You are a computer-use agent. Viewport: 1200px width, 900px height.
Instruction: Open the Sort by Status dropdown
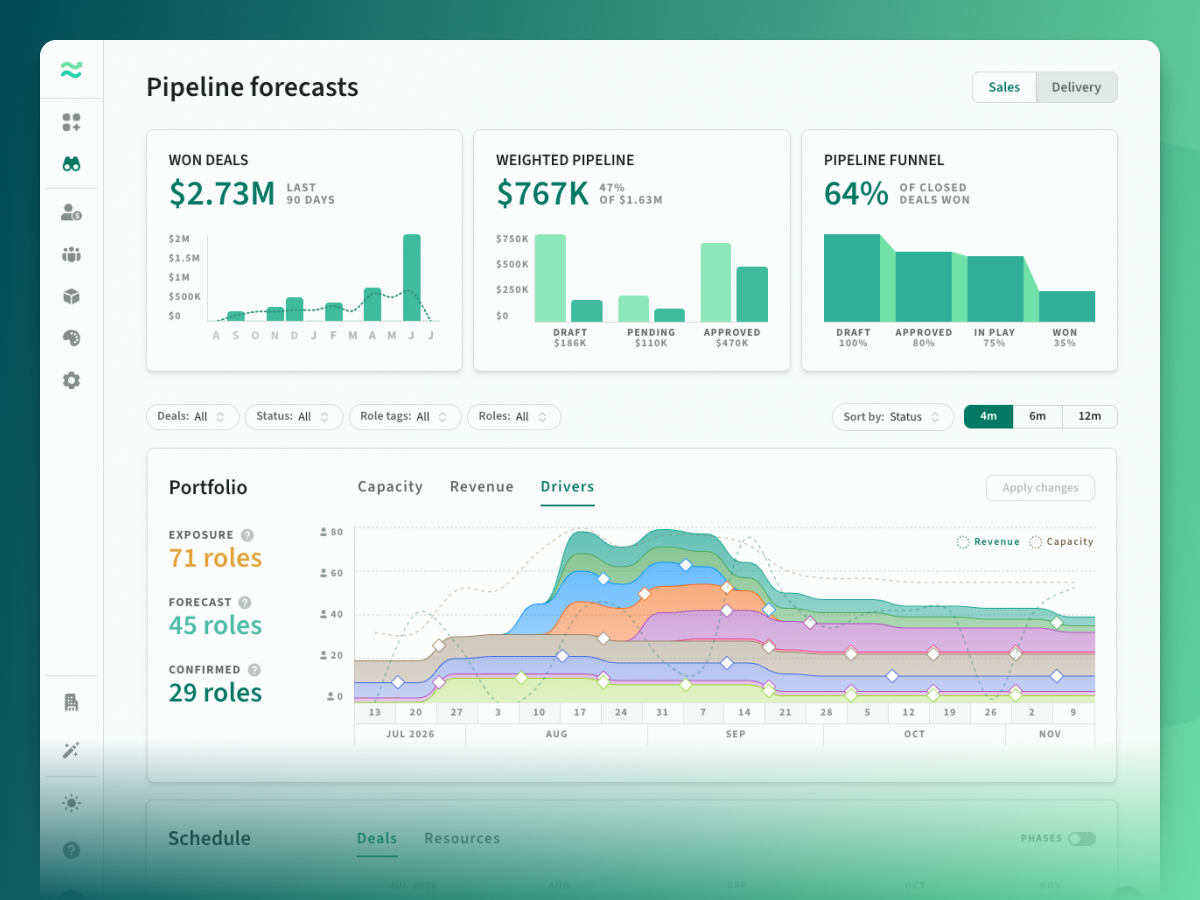point(893,417)
